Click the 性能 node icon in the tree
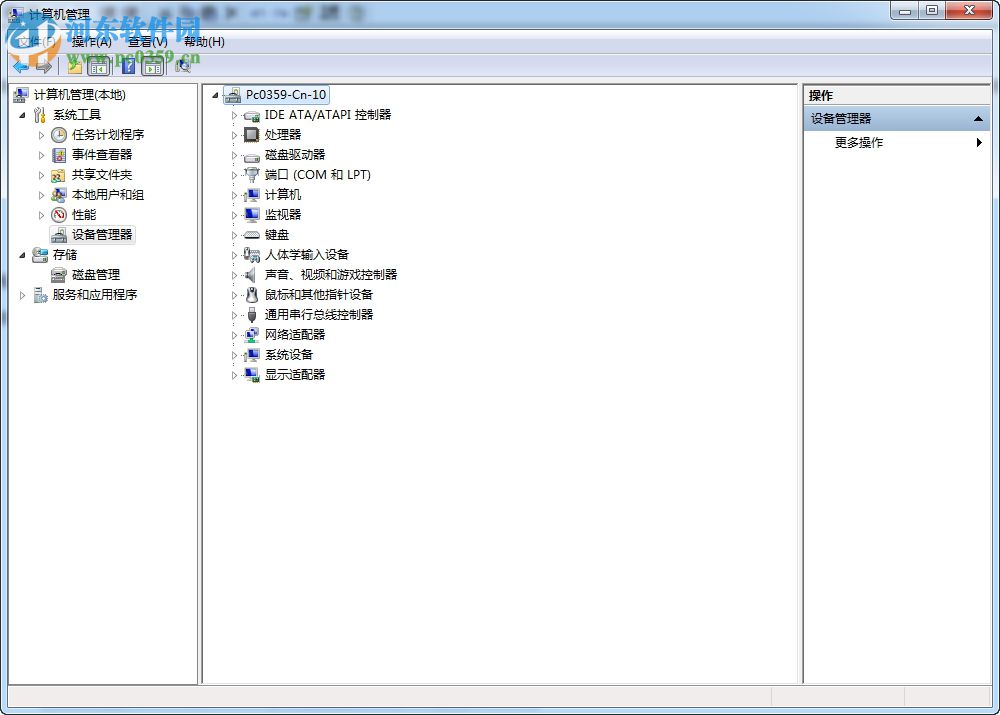1000x715 pixels. (58, 214)
